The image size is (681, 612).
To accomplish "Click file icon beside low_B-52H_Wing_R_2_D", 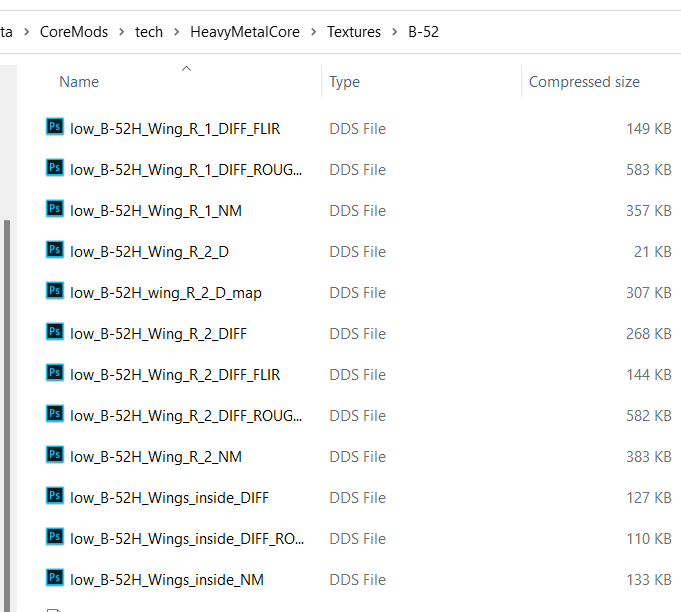I will [x=55, y=250].
